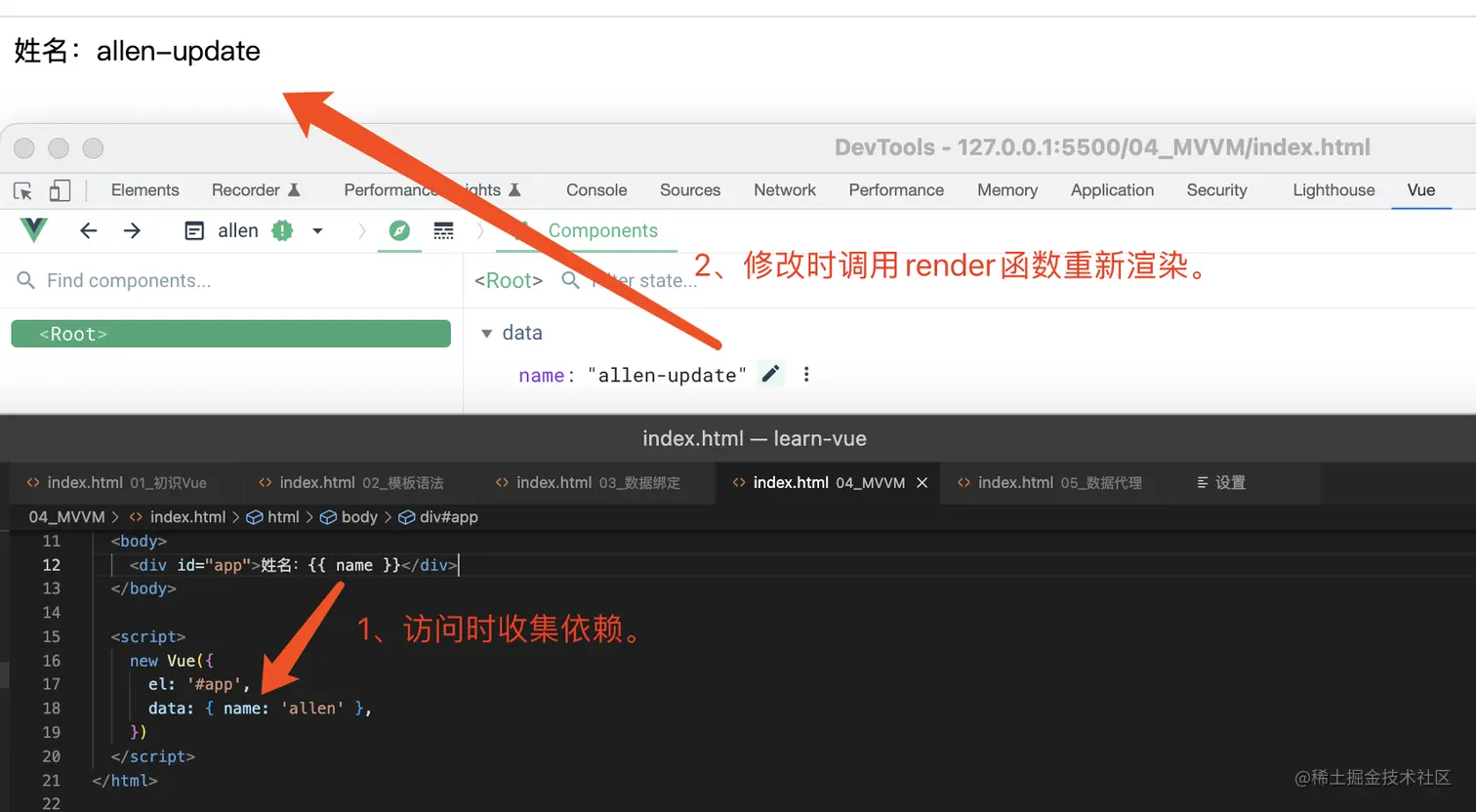Select the Root component in the tree

(x=230, y=334)
